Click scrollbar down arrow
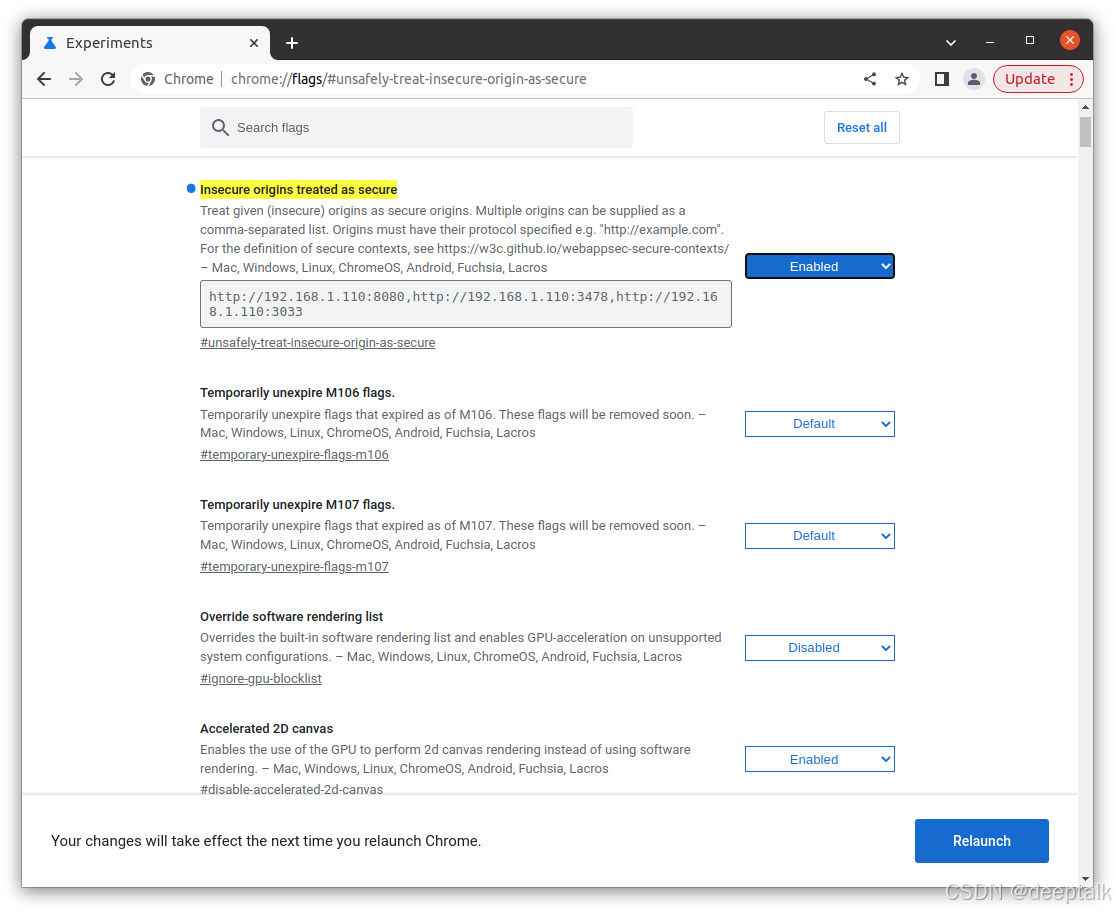 pos(1085,879)
